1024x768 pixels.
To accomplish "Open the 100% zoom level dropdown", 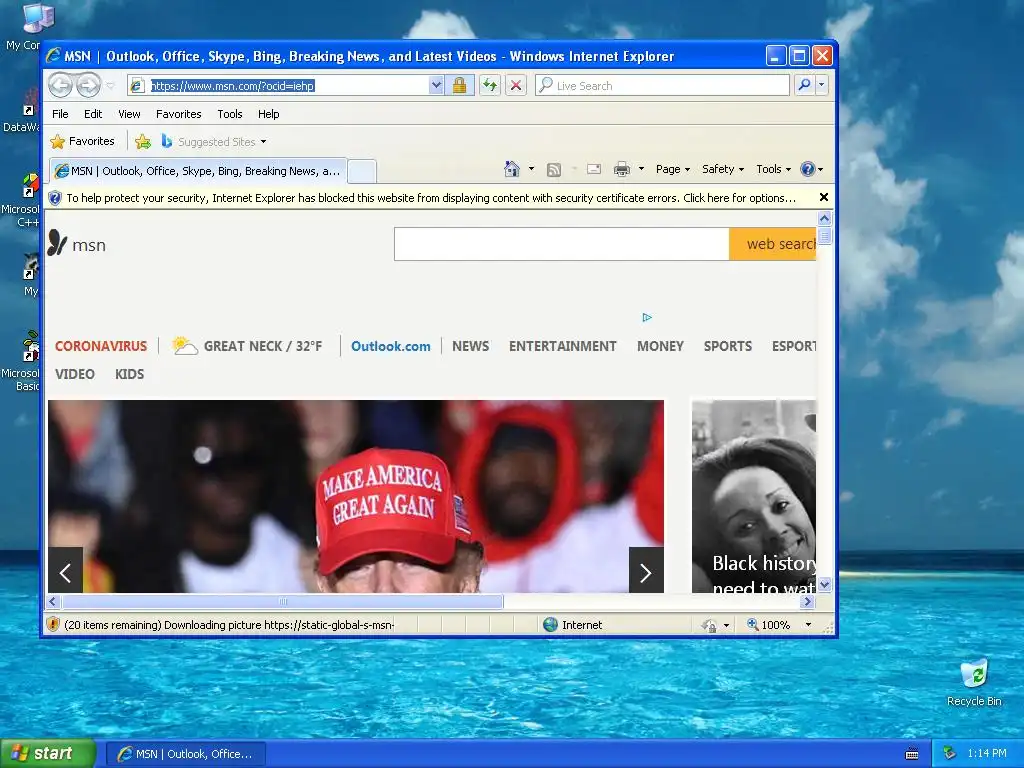I will [x=808, y=624].
